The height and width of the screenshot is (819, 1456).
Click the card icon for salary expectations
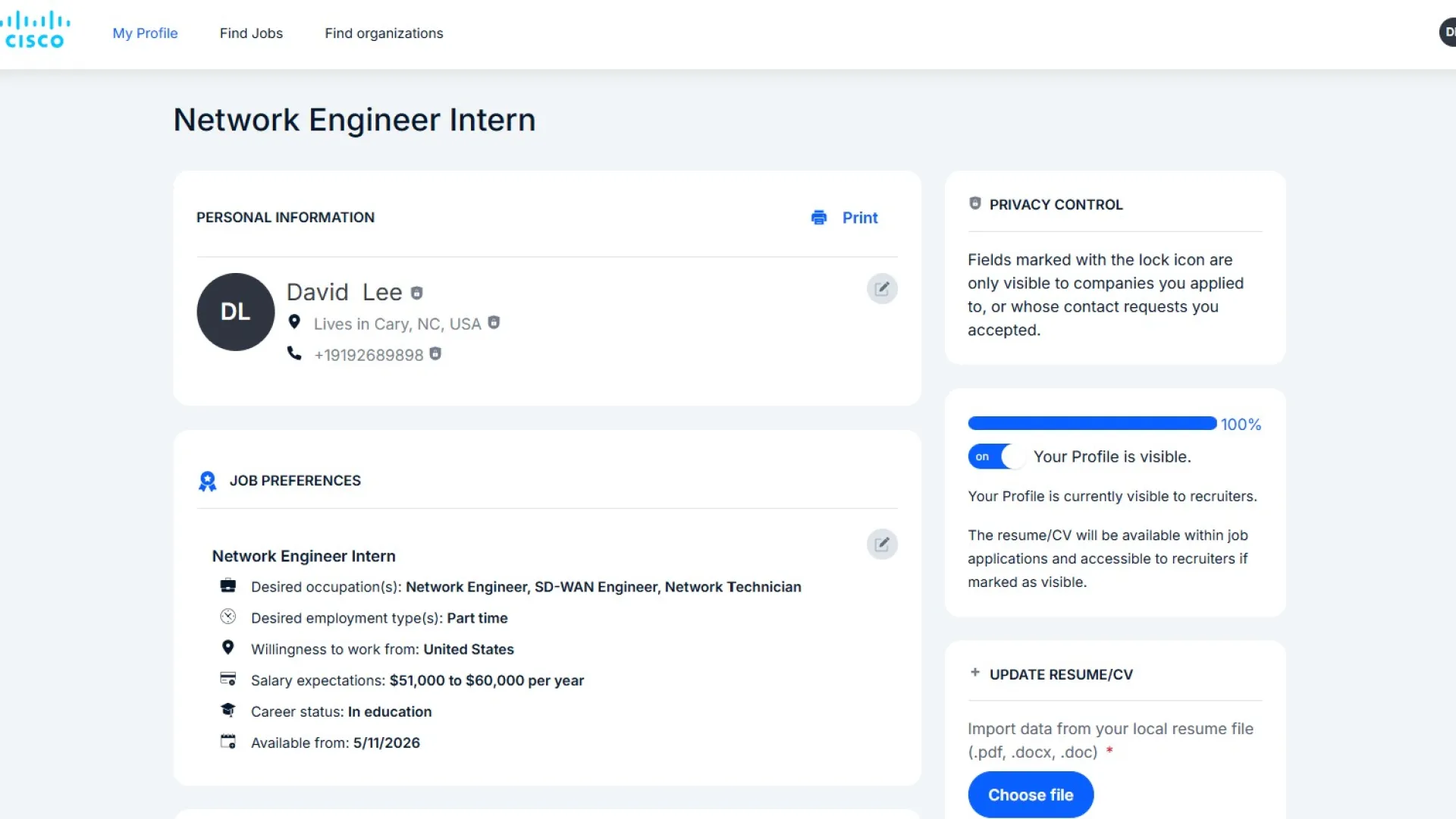(x=227, y=679)
